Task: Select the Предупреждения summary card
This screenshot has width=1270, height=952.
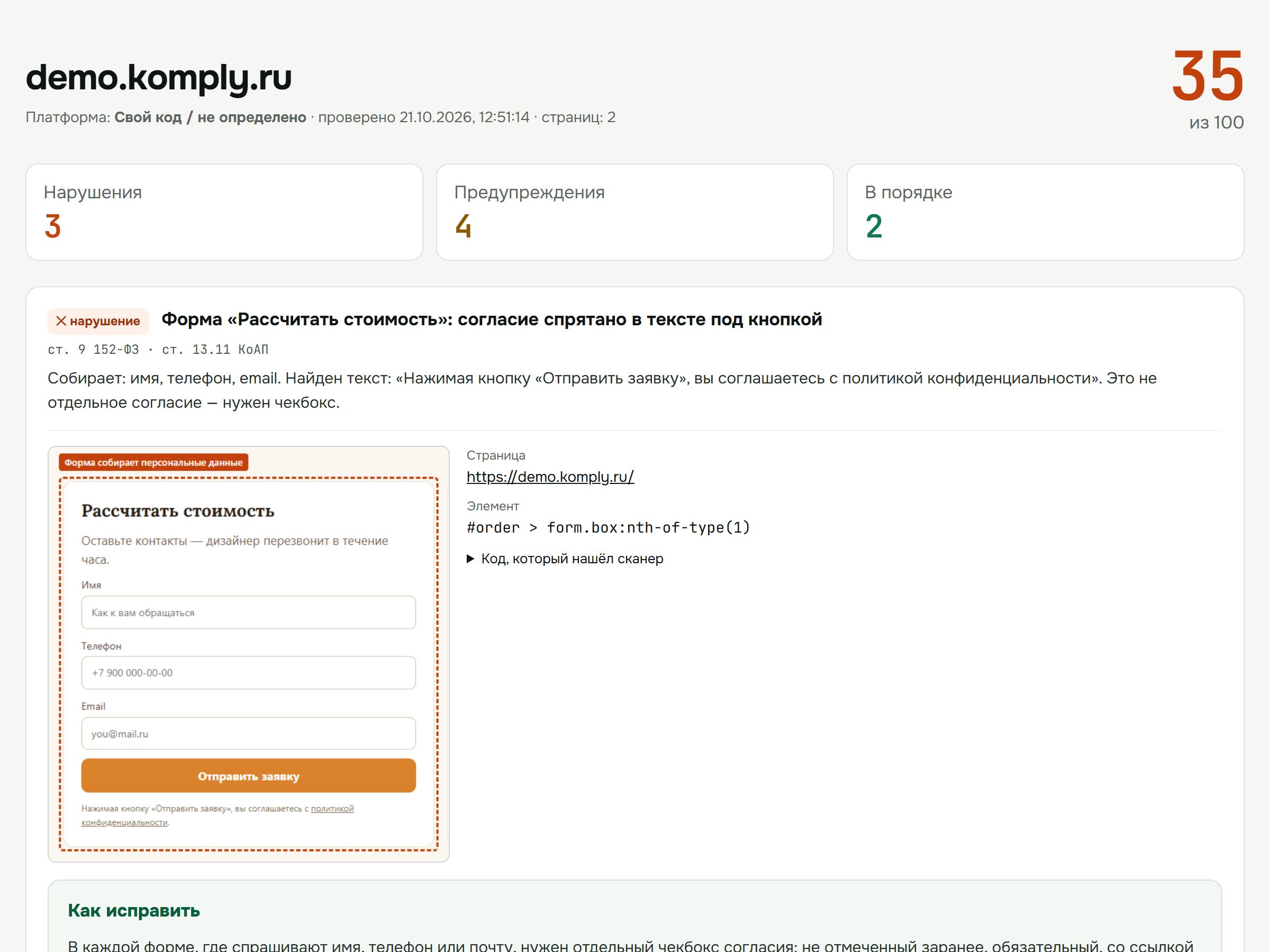Action: click(634, 212)
